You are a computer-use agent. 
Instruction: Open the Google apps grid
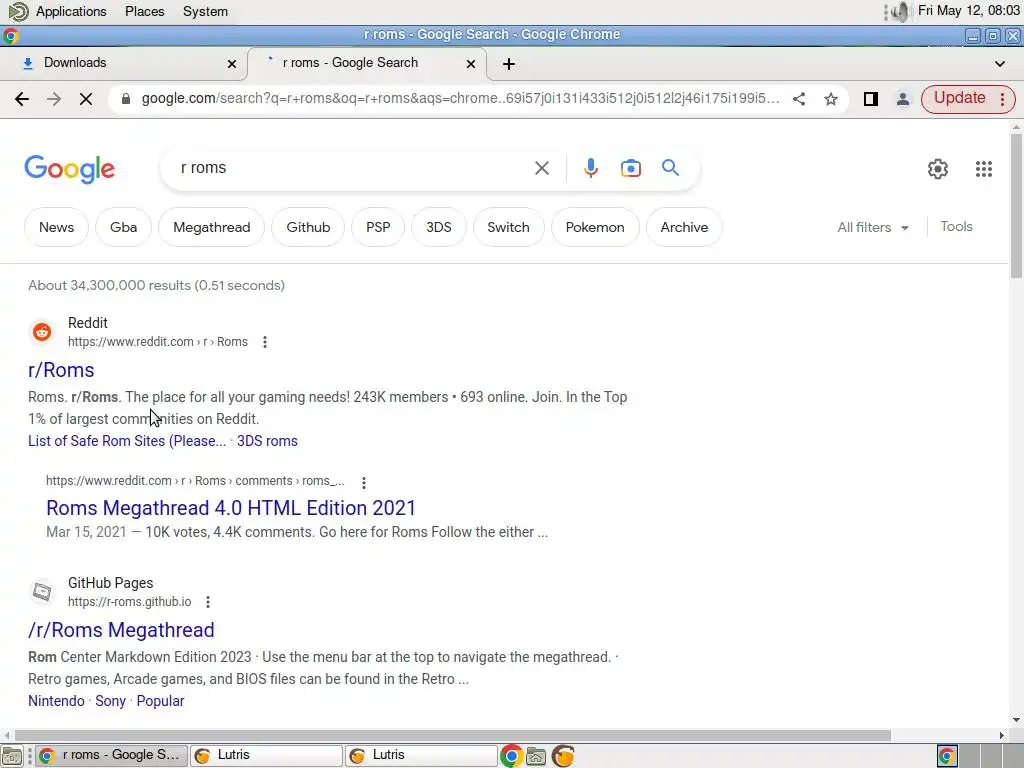click(x=984, y=168)
